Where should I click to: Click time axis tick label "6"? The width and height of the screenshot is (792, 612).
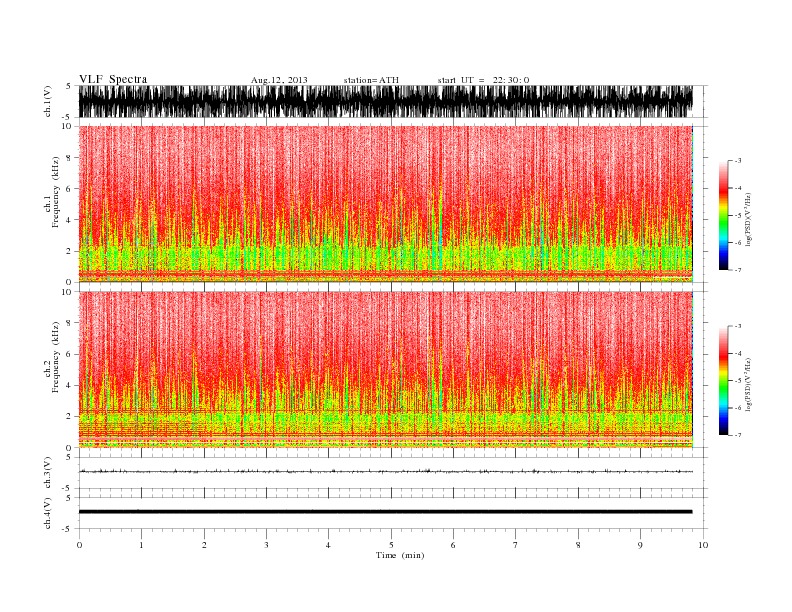click(453, 545)
